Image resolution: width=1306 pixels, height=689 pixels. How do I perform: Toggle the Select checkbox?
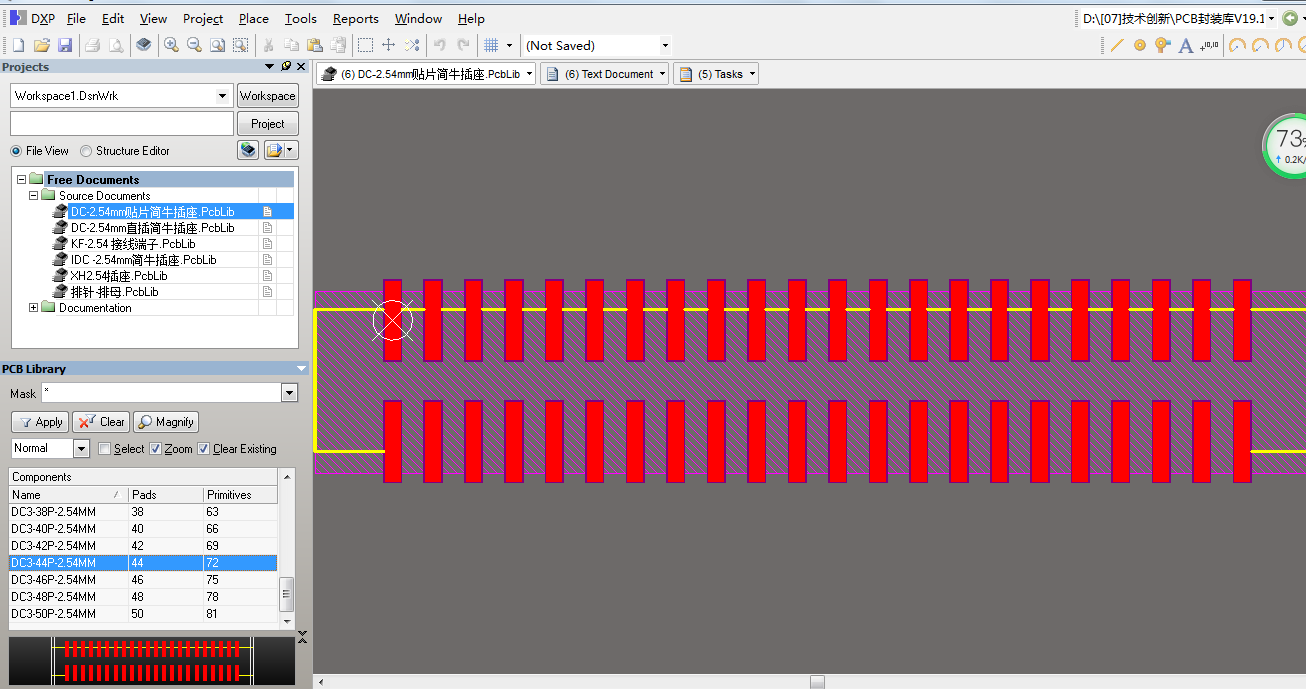[104, 449]
